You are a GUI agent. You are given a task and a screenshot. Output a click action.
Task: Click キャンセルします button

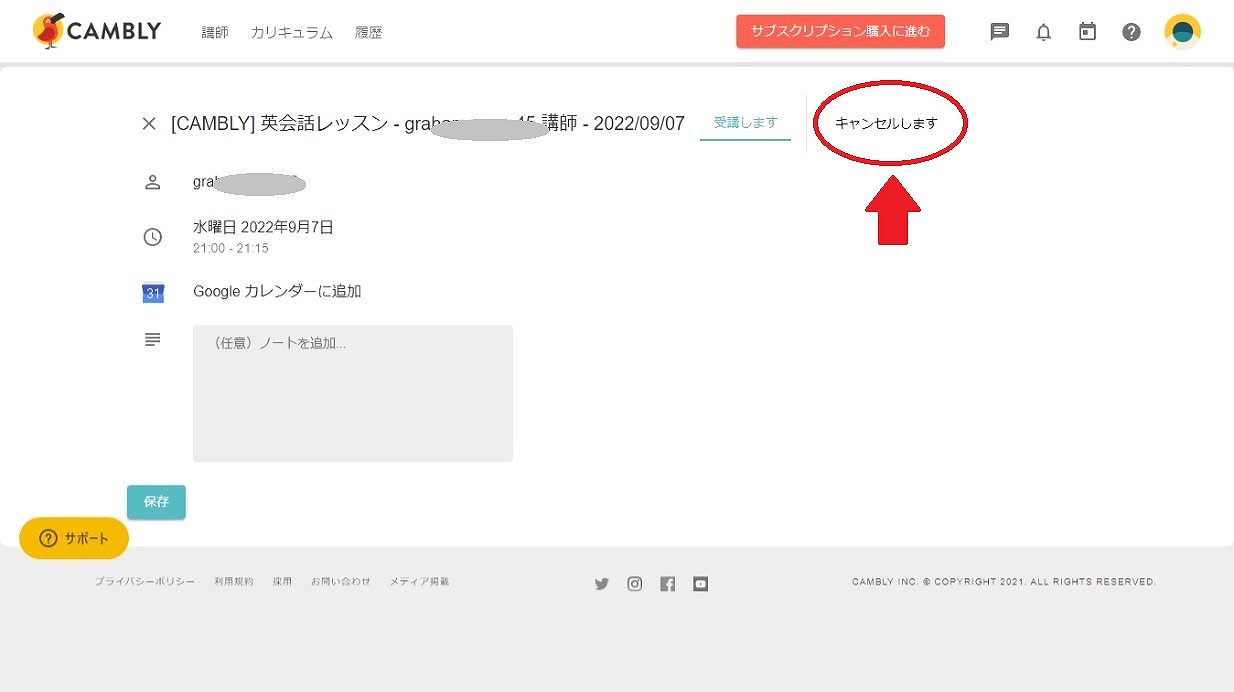(886, 124)
